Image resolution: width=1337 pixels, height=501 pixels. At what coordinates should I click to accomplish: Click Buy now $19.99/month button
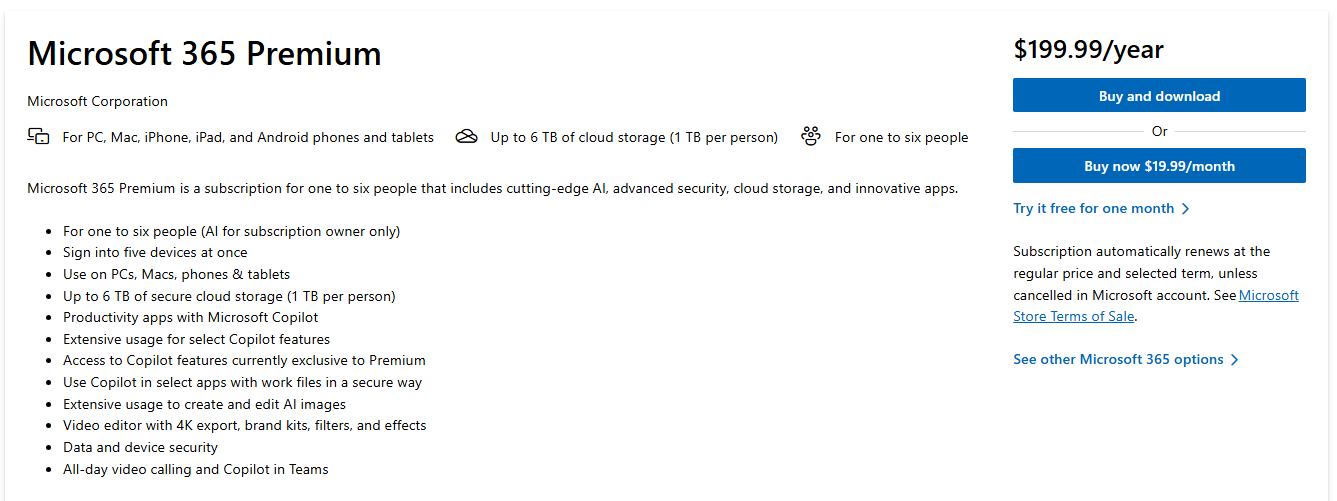pyautogui.click(x=1159, y=166)
